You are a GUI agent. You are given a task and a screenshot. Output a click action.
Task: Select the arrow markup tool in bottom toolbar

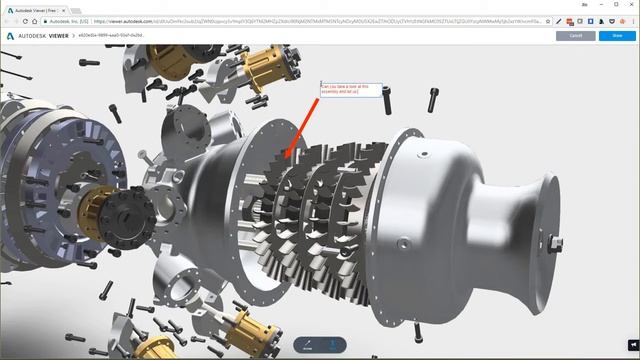307,344
